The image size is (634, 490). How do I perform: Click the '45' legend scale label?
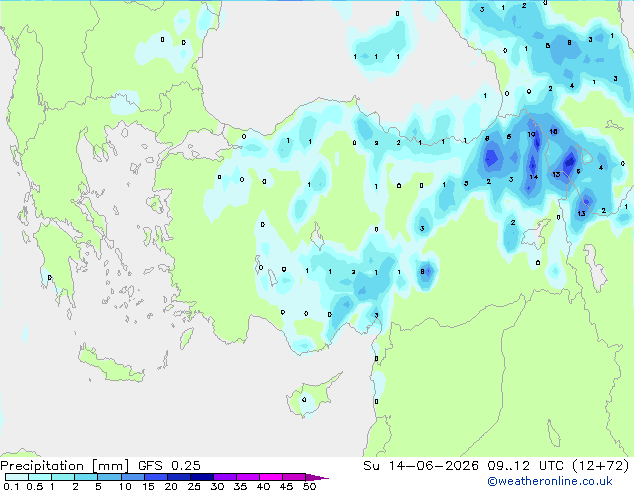[x=286, y=486]
